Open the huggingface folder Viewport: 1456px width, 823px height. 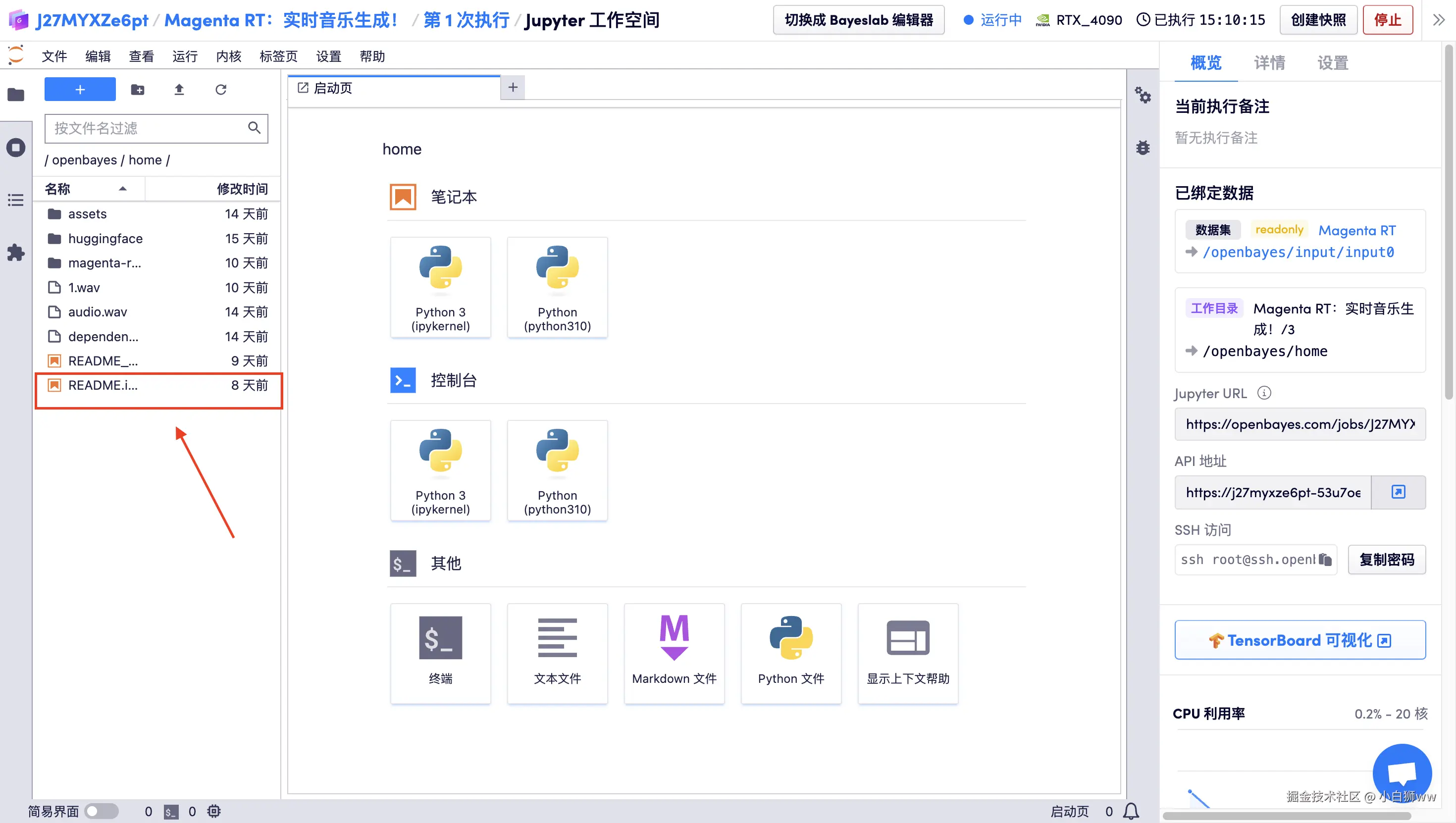point(105,239)
